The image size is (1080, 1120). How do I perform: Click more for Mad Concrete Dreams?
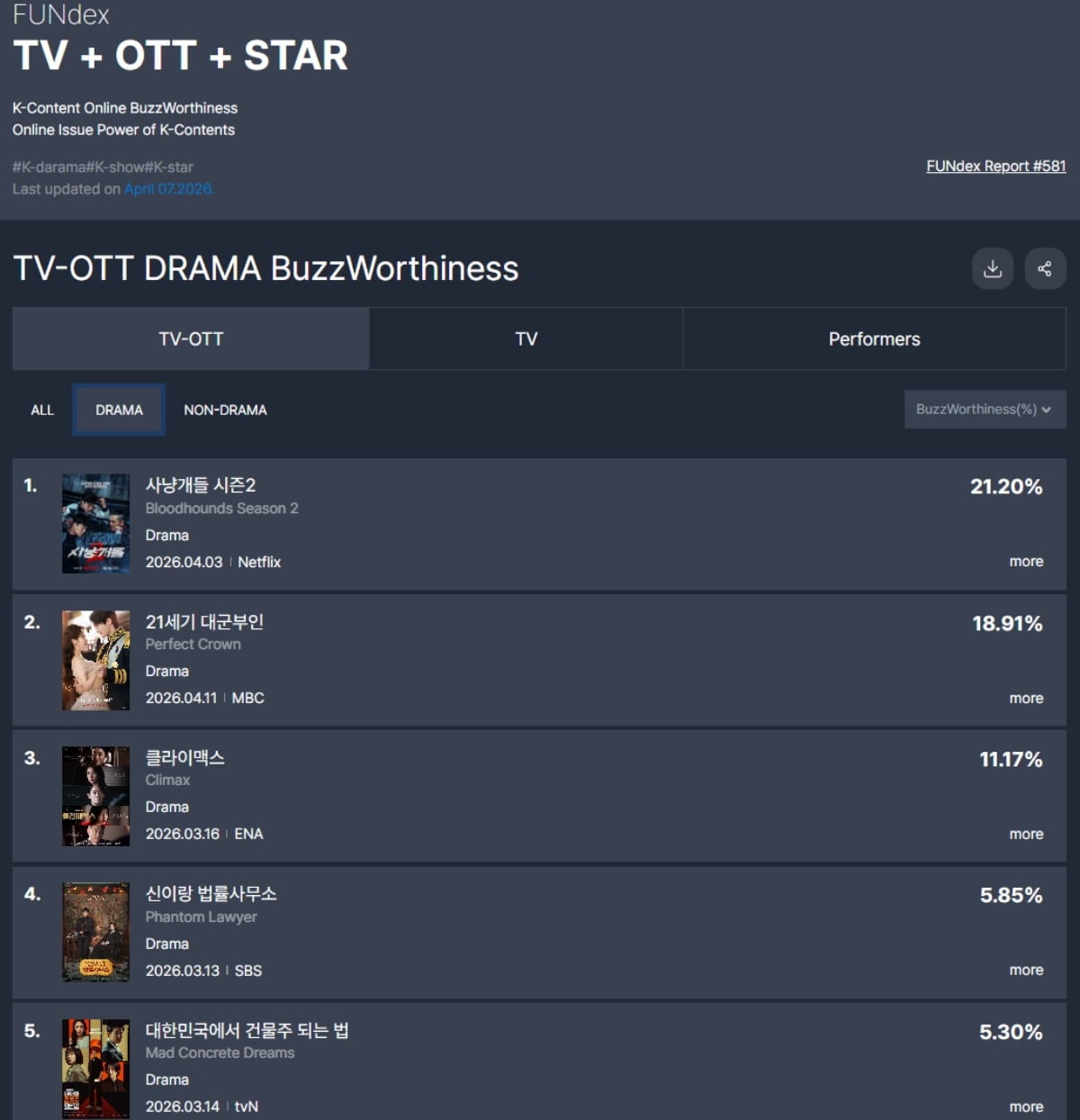click(x=1025, y=1106)
